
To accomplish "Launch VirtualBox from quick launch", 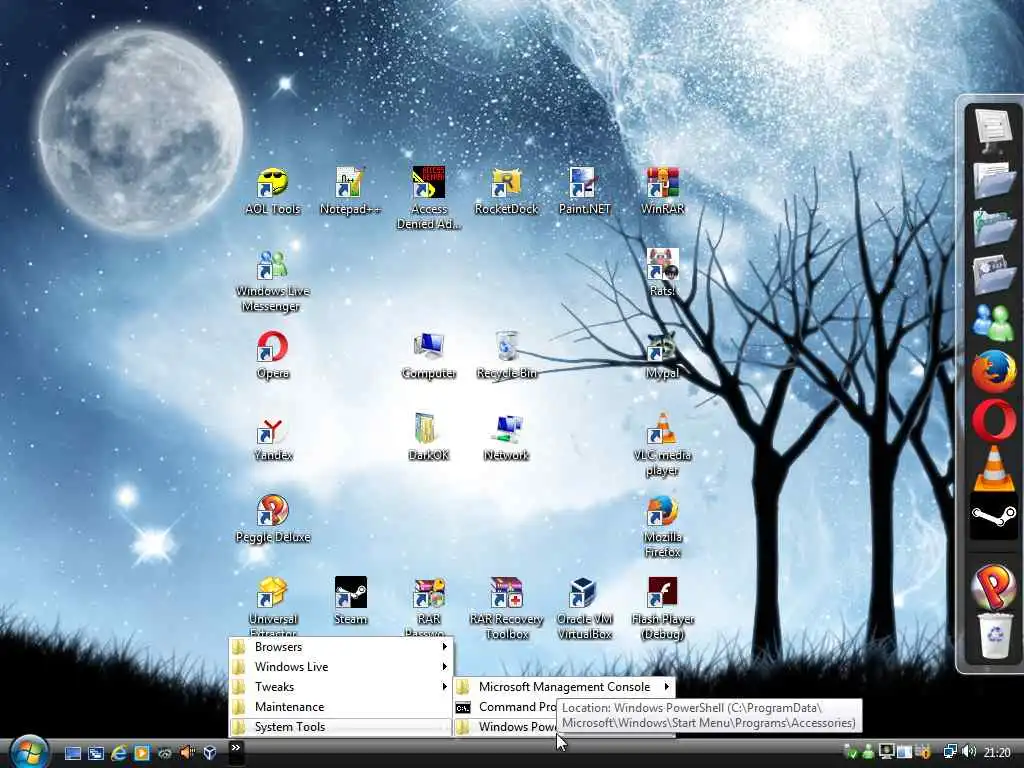I will tap(210, 753).
